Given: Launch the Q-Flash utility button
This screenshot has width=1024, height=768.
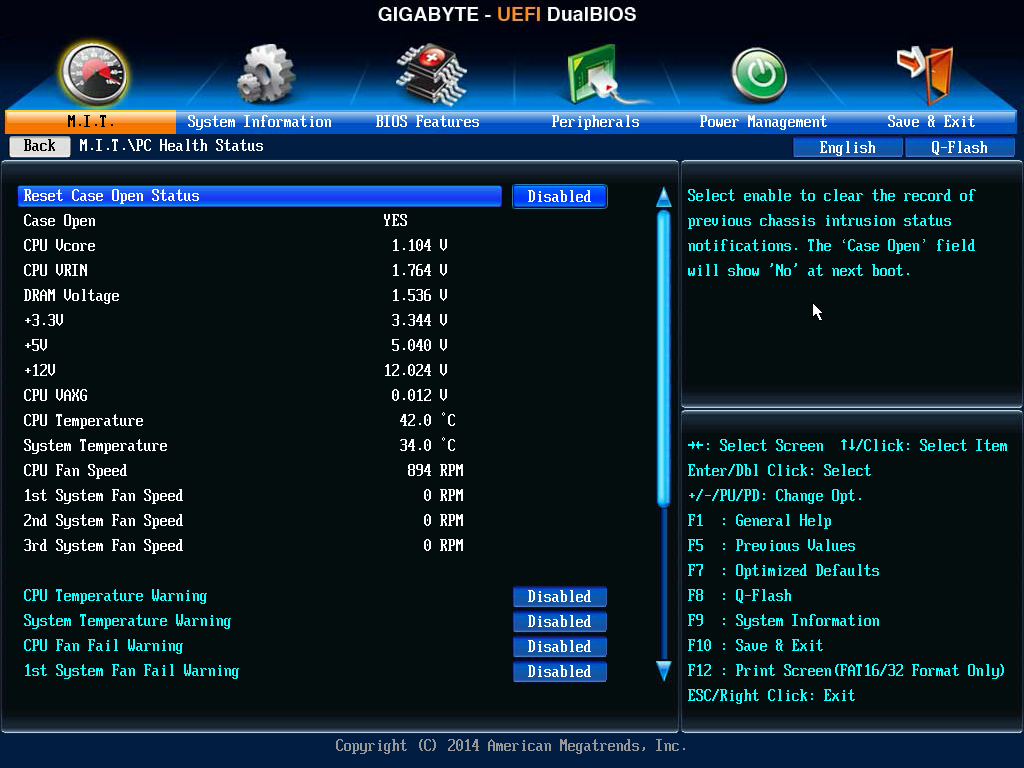Looking at the screenshot, I should tap(959, 148).
